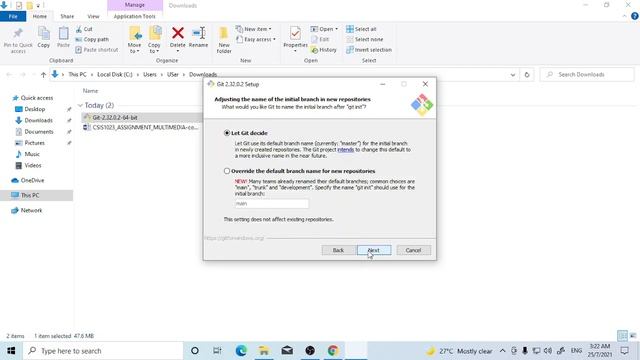The width and height of the screenshot is (640, 360).
Task: Switch to the View ribbon tab
Action: 93,16
